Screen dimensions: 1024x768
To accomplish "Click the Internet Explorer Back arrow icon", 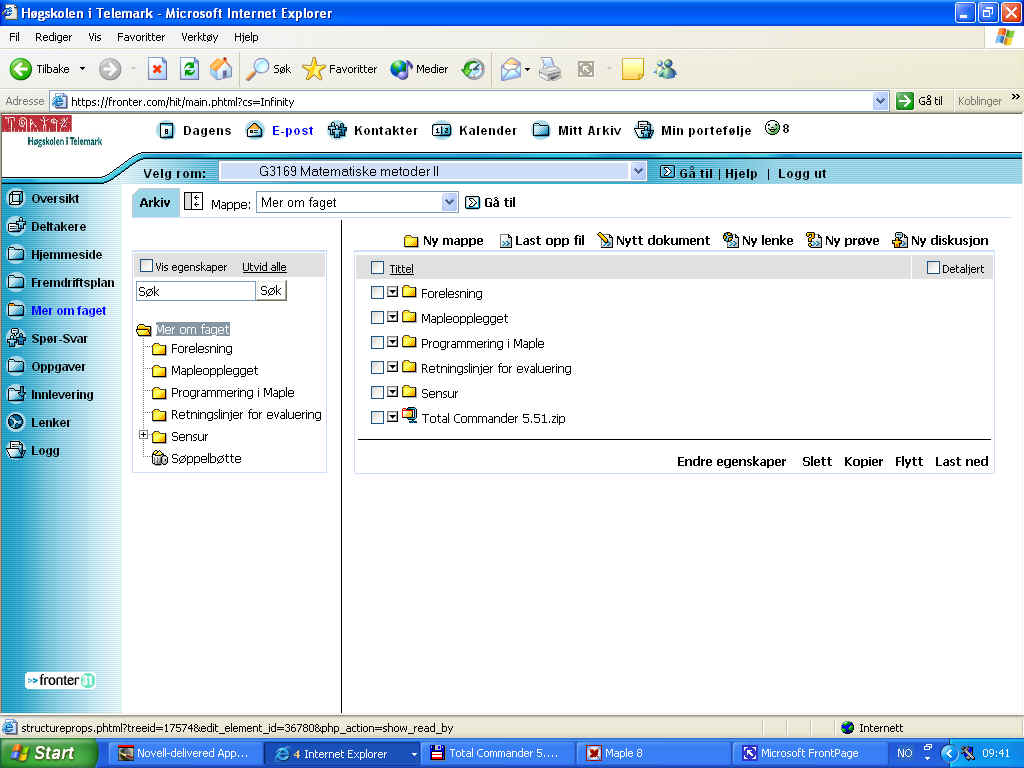I will [20, 69].
